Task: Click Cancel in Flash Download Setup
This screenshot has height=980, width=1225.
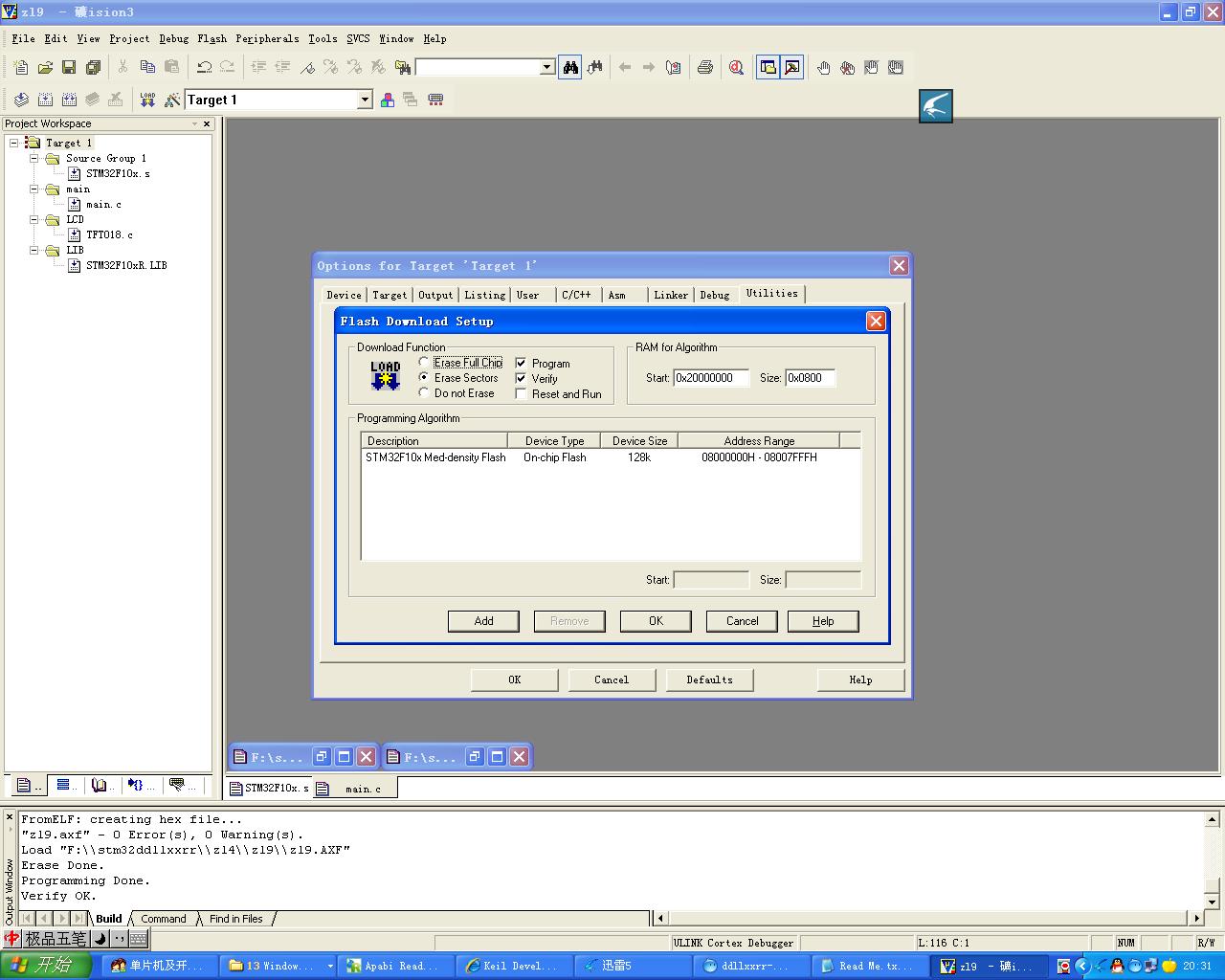Action: [742, 621]
